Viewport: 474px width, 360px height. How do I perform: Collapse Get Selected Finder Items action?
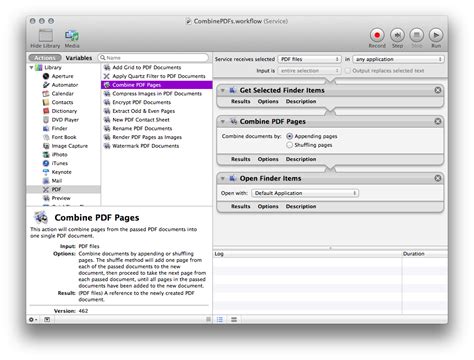coord(222,90)
